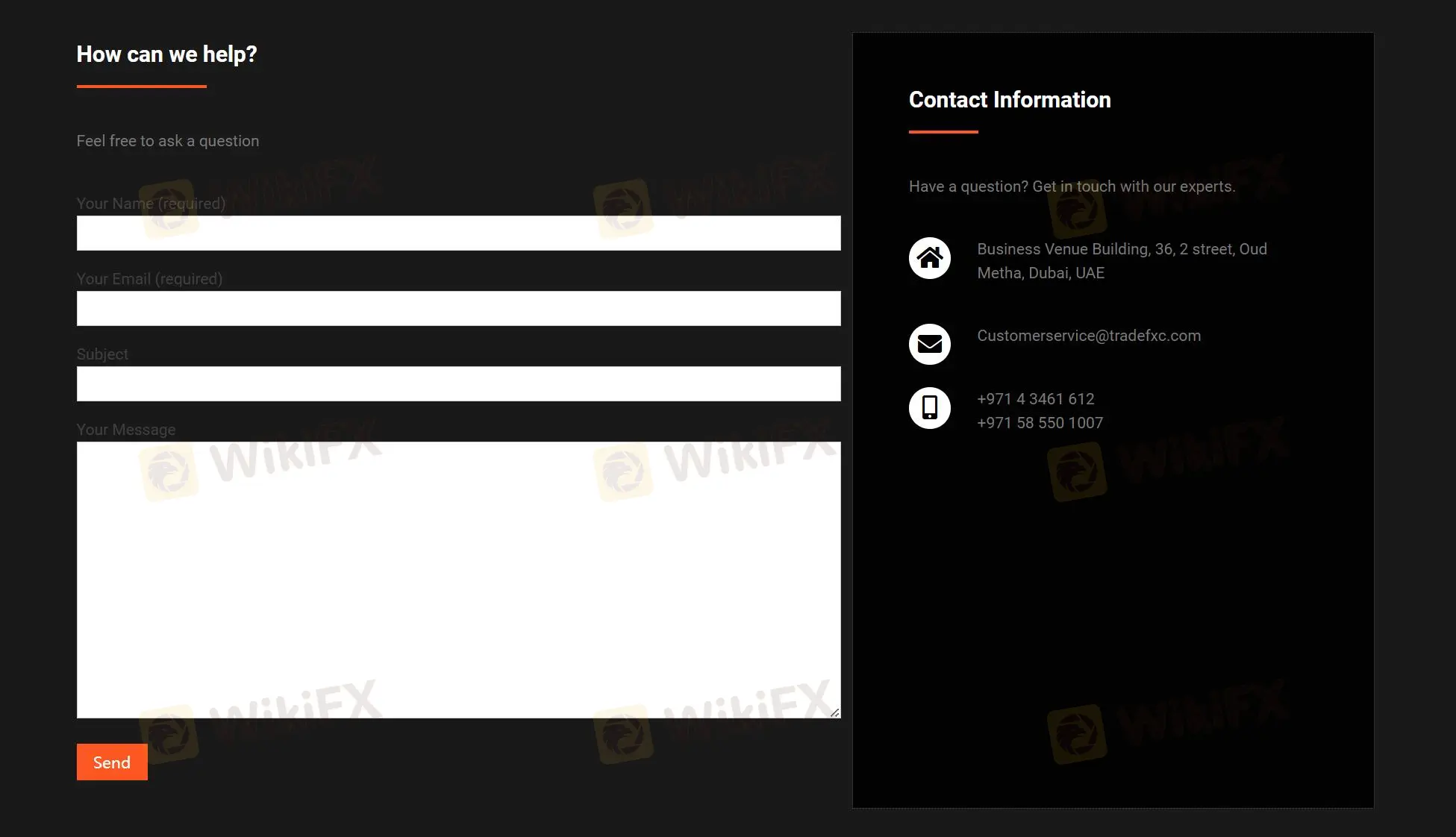Click the "Your Message" label
This screenshot has width=1456, height=837.
coord(126,430)
